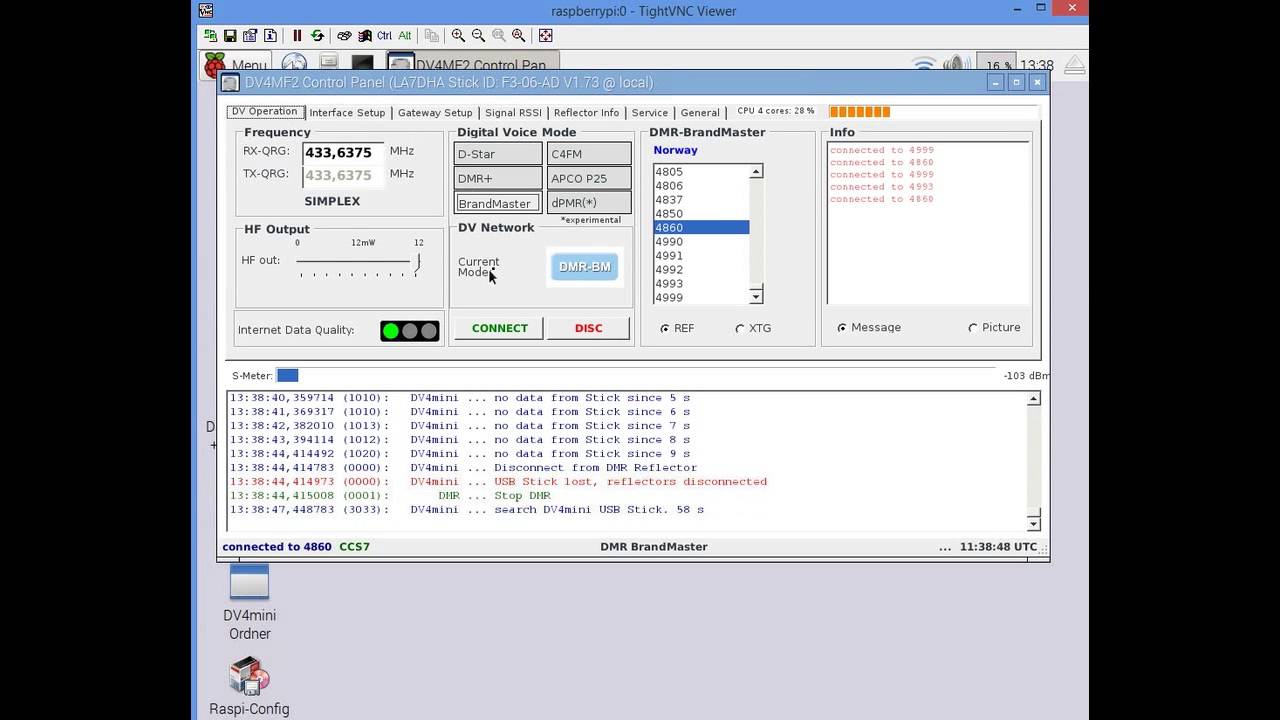Toggle the Ctrl key toolbar button
The image size is (1280, 720).
(x=385, y=35)
